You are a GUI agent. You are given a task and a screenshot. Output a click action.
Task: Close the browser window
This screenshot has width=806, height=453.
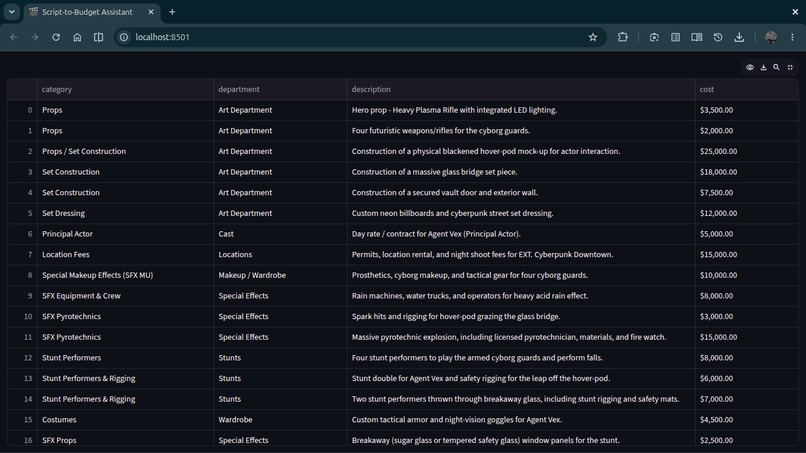click(795, 11)
